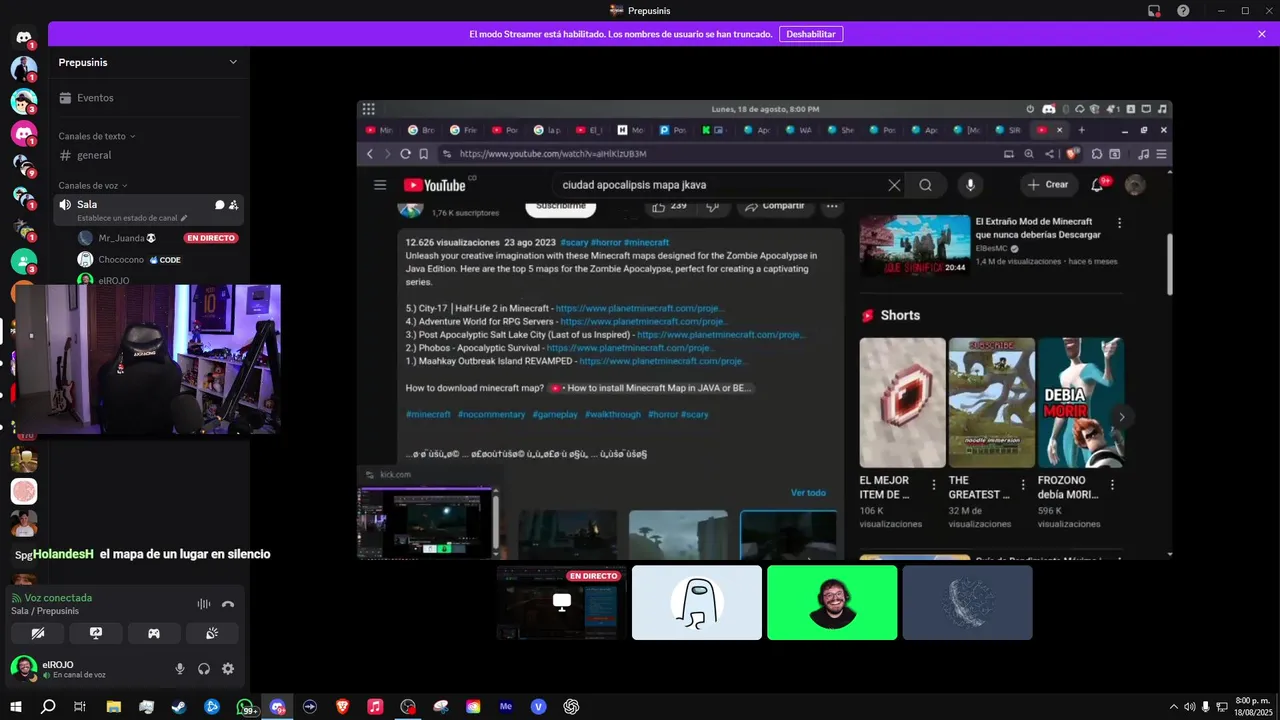This screenshot has width=1280, height=720.
Task: Open the general text channel
Action: (x=148, y=155)
